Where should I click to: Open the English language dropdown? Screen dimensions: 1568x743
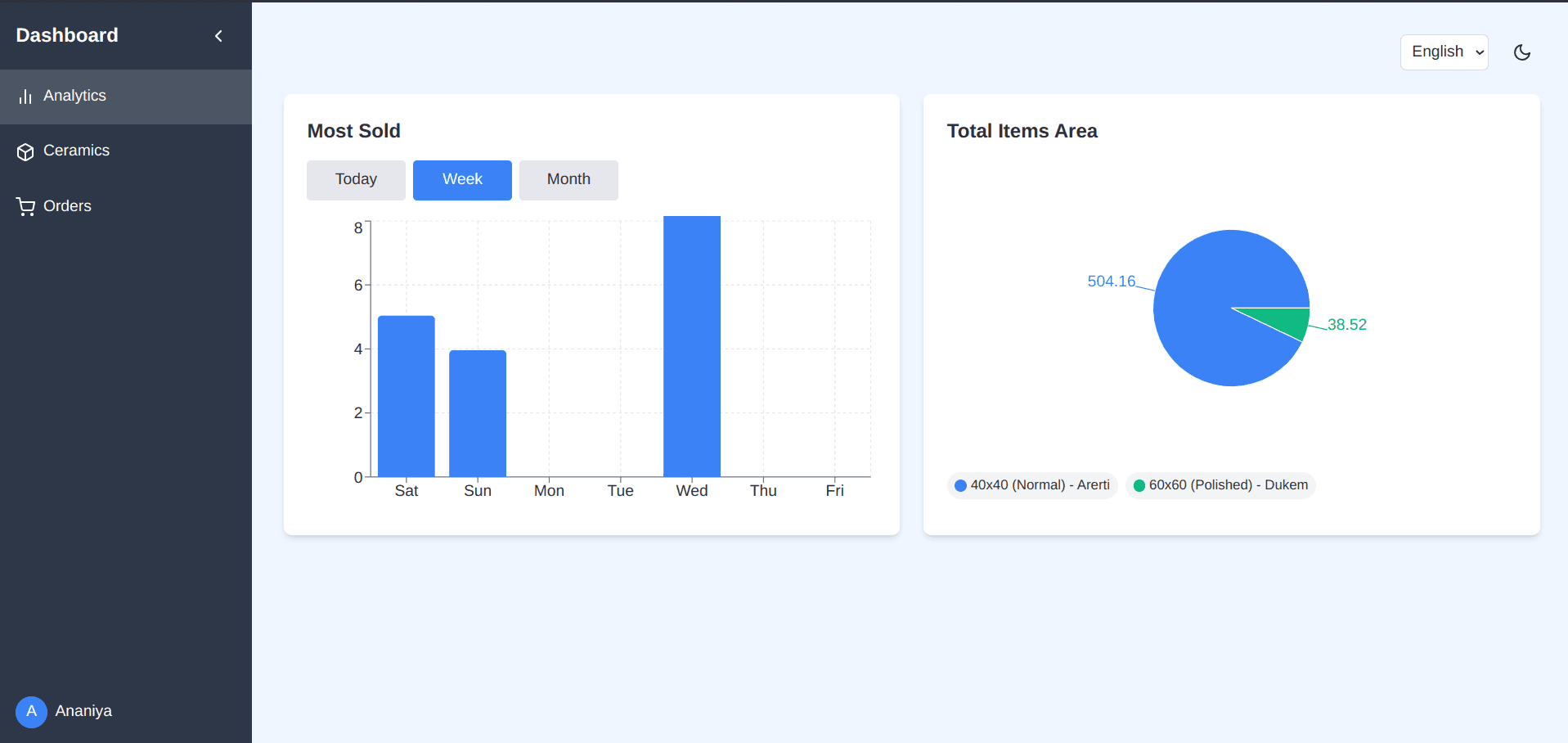click(1444, 52)
